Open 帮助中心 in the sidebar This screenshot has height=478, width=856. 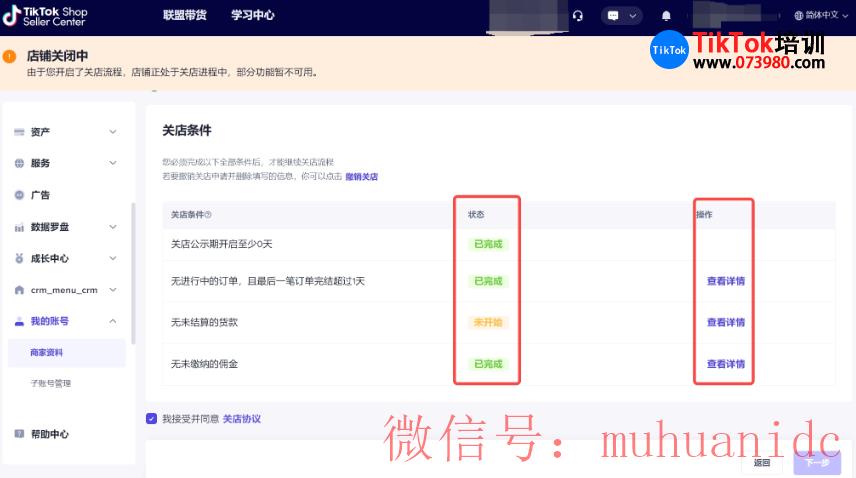coord(49,434)
